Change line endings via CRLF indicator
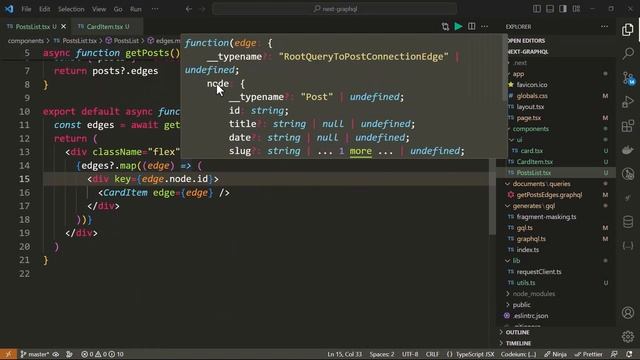Viewport: 640px width, 360px height. [x=432, y=354]
